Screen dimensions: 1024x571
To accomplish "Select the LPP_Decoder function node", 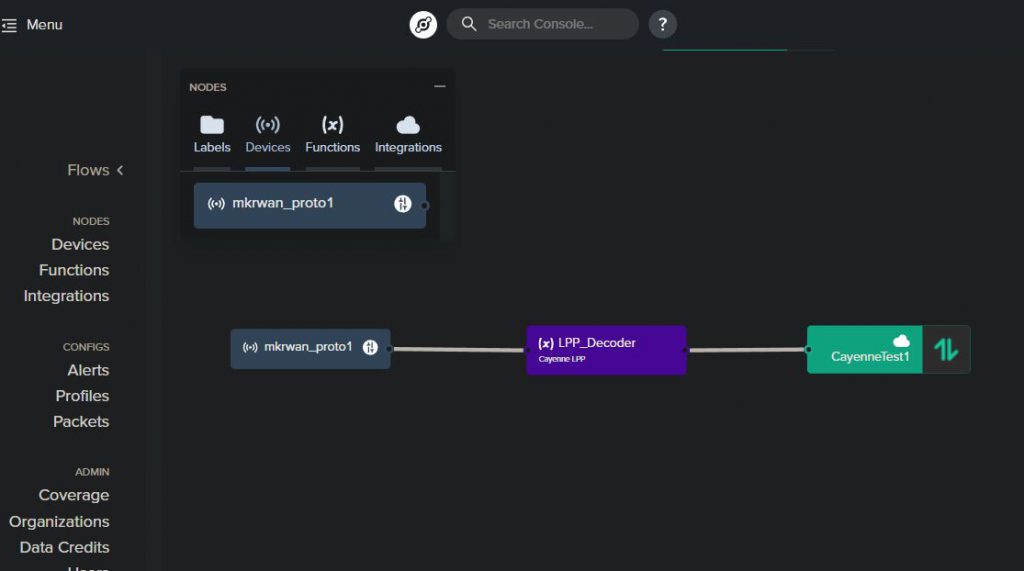I will point(606,350).
